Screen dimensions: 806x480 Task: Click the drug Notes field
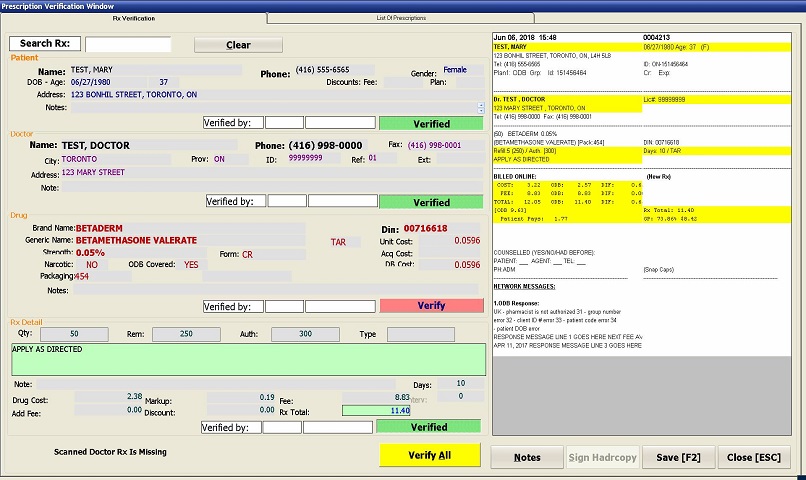(276, 290)
